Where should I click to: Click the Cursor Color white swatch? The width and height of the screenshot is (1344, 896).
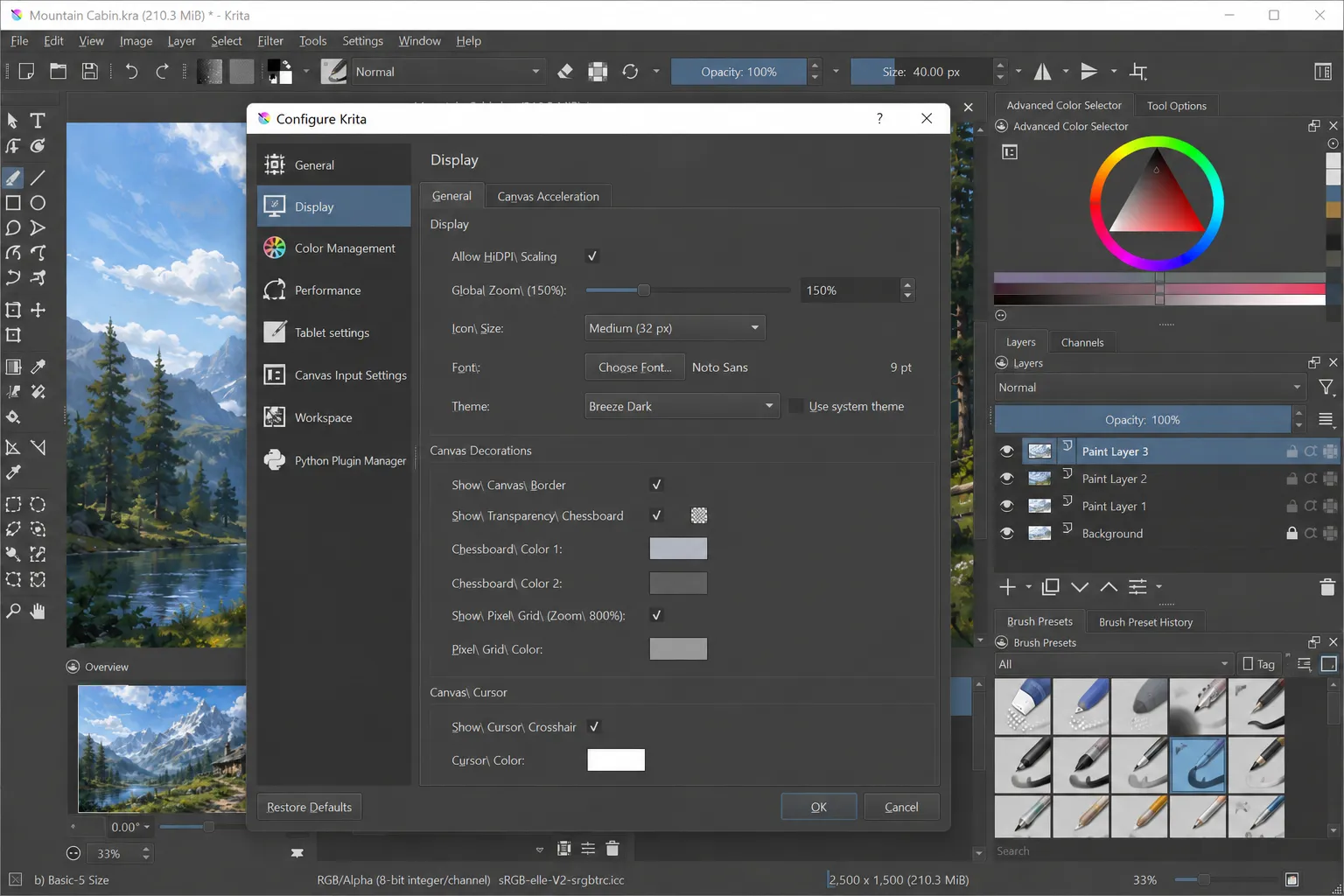point(616,759)
